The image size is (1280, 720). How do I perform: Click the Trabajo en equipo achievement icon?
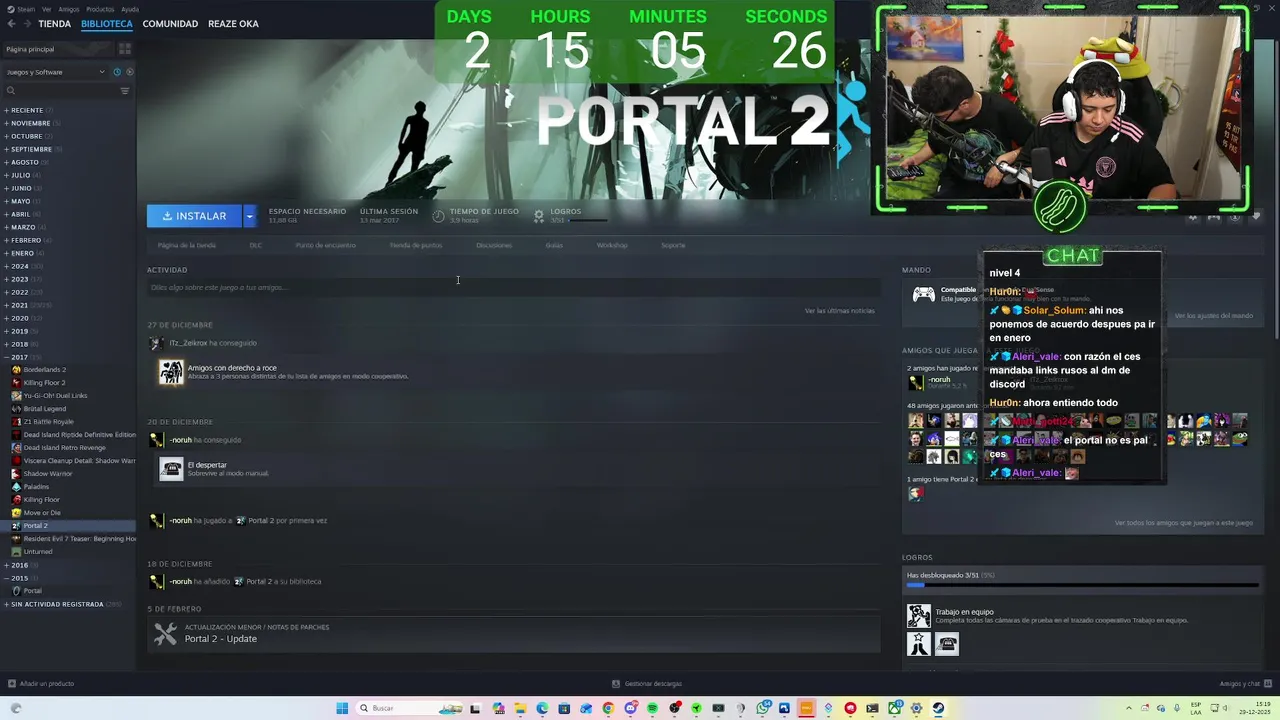[918, 616]
